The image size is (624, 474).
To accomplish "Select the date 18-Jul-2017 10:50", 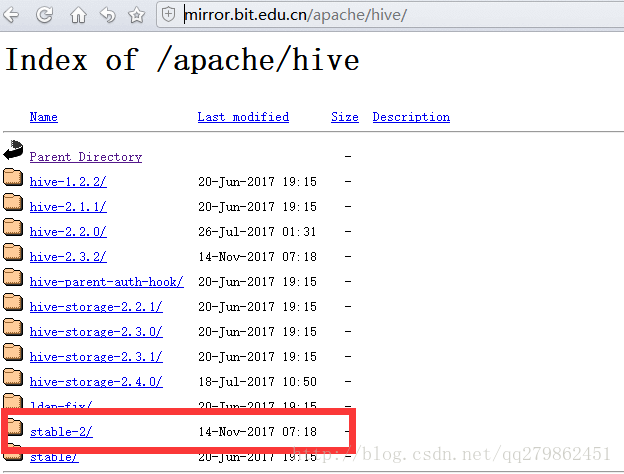I will pyautogui.click(x=257, y=382).
